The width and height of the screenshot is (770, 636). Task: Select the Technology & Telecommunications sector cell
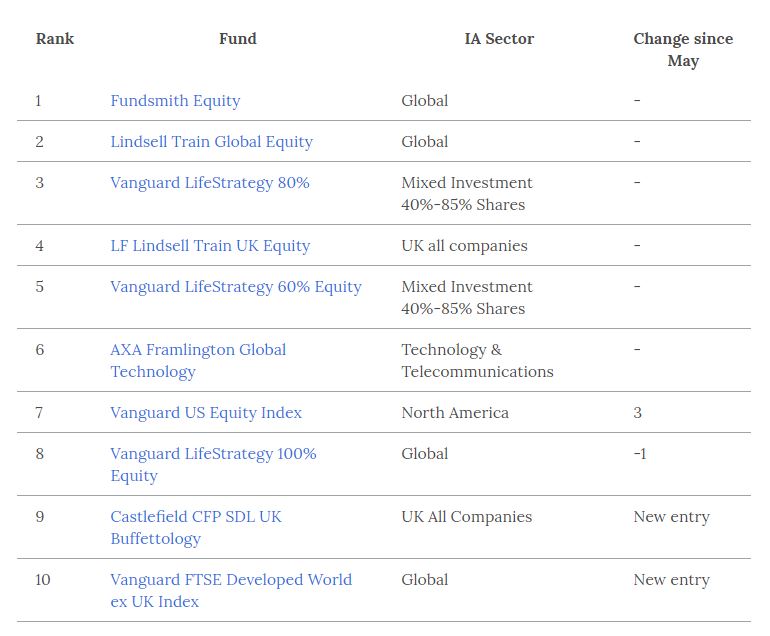pos(477,360)
